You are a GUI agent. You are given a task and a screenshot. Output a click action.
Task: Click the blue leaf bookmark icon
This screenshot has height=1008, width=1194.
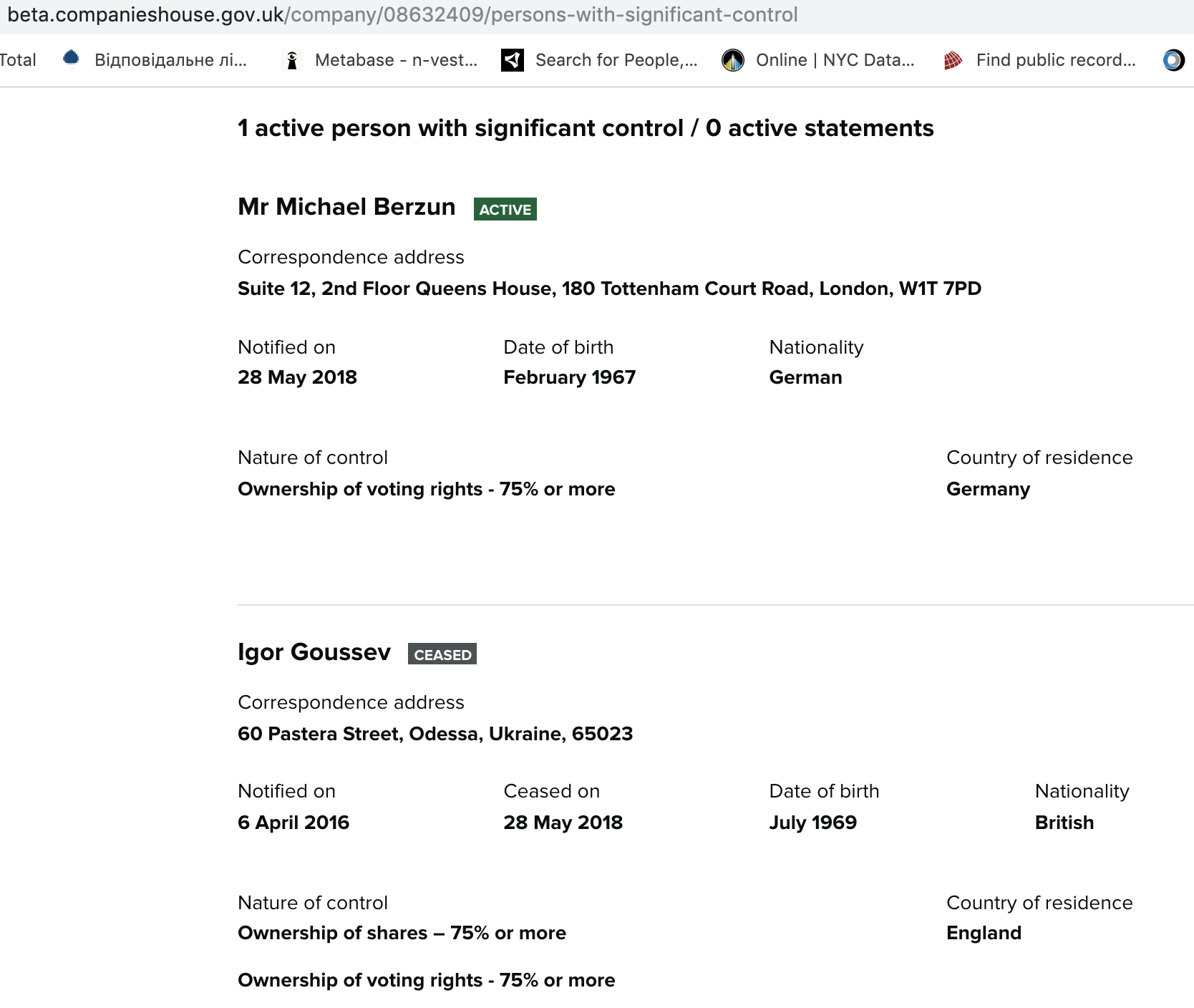(x=71, y=59)
